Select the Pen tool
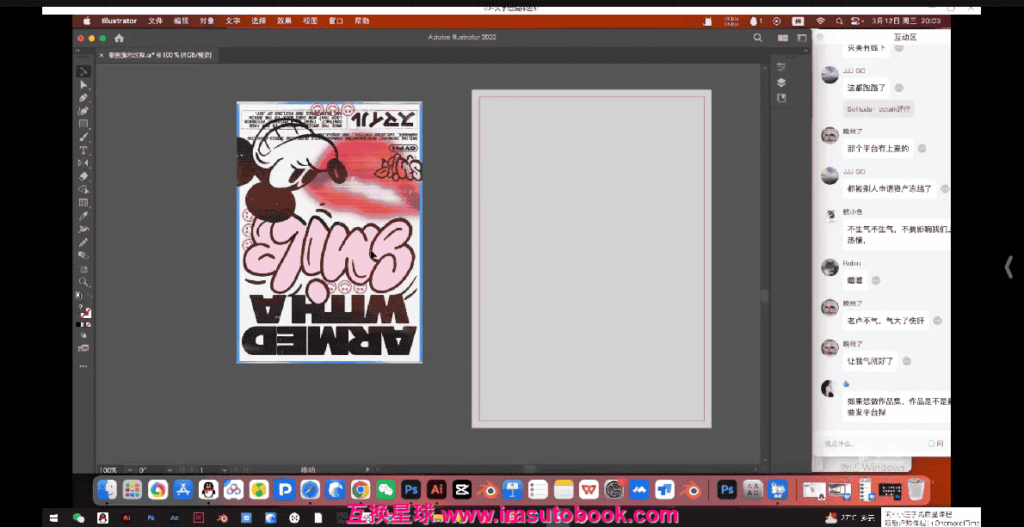Screen dimensions: 1024x527 [x=84, y=98]
